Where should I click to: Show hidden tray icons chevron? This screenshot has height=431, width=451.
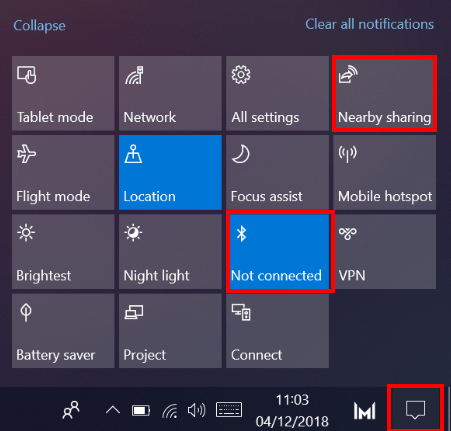point(113,410)
